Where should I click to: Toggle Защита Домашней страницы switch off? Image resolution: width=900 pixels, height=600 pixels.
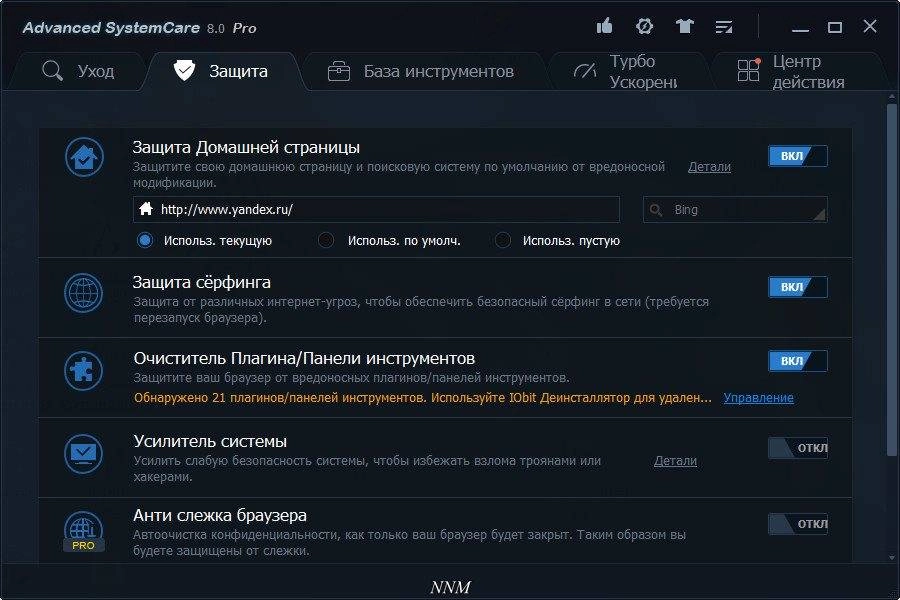pyautogui.click(x=798, y=156)
